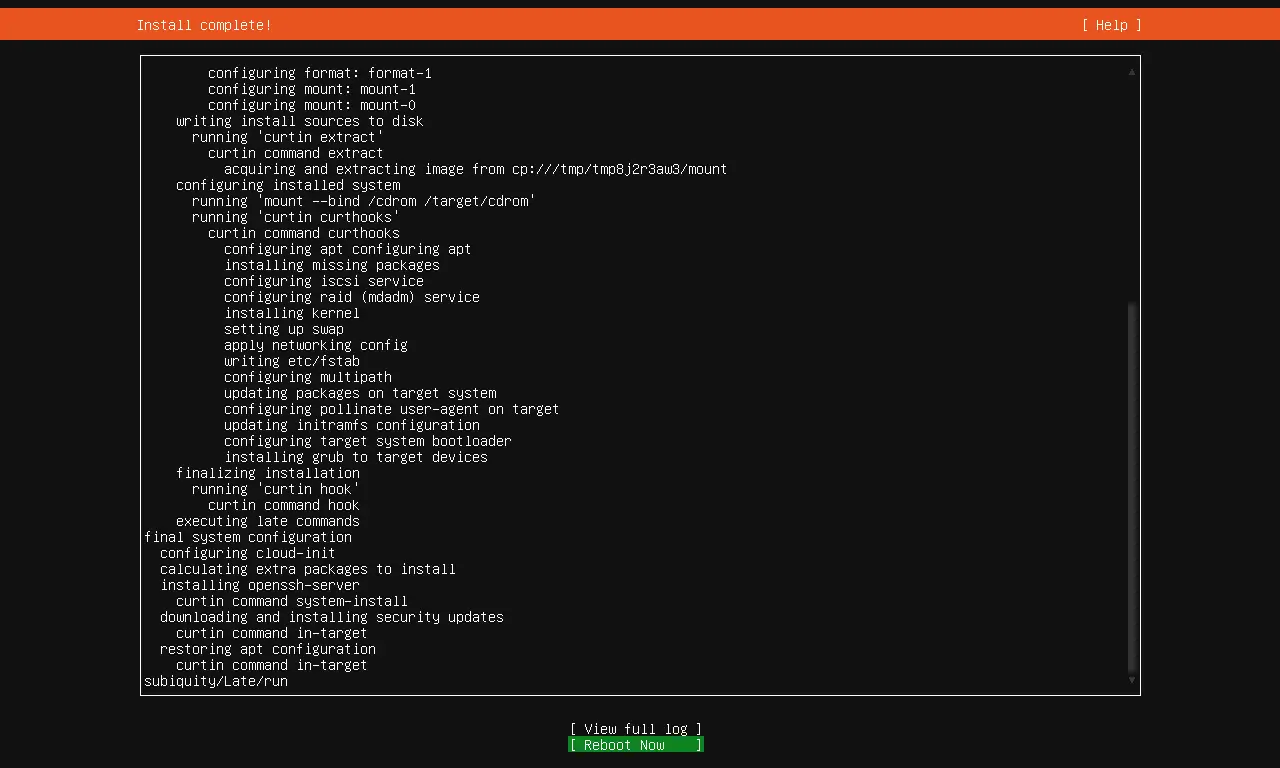Click the 'final system configuration' line
This screenshot has width=1280, height=768.
(248, 537)
